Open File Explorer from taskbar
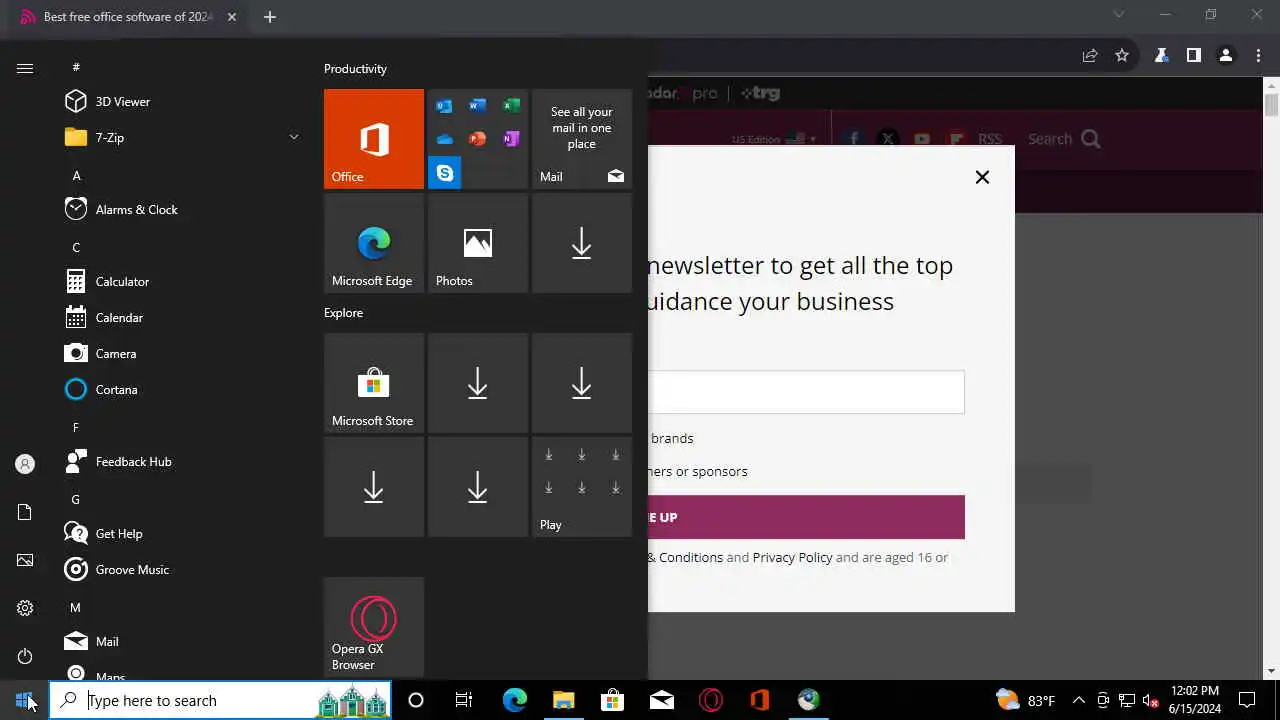This screenshot has height=720, width=1280. tap(564, 700)
